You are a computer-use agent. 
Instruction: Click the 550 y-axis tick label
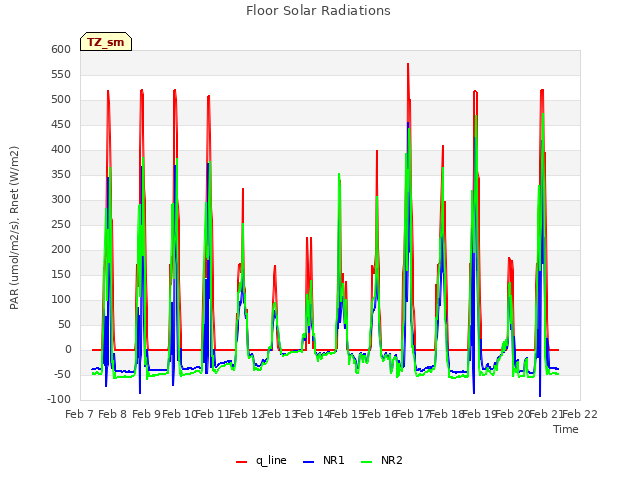[x=61, y=74]
